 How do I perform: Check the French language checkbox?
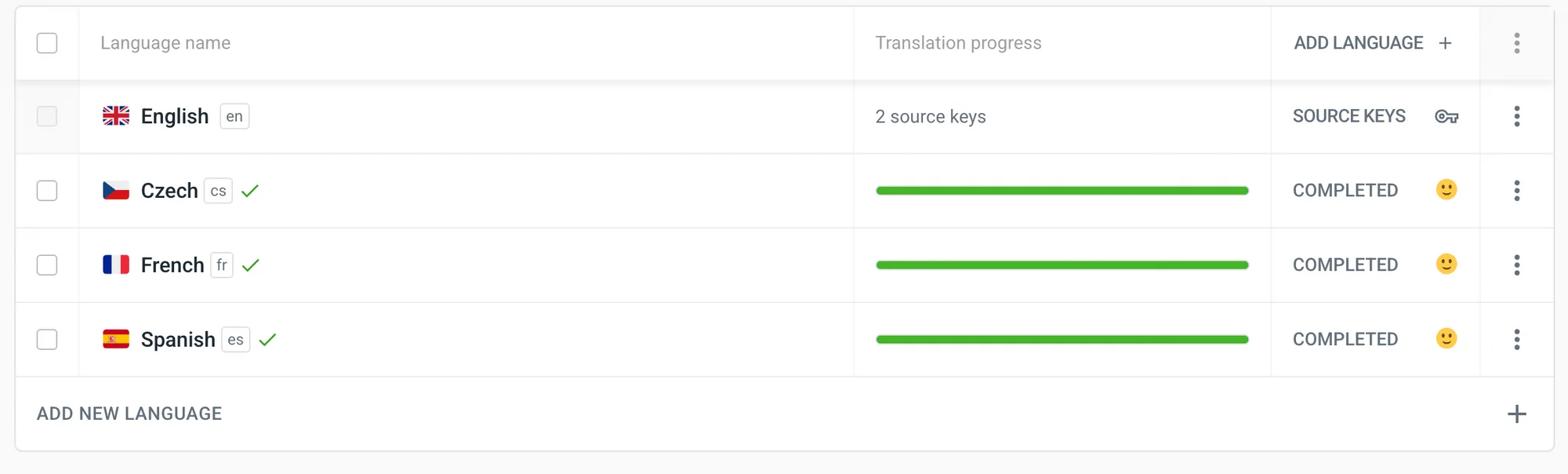coord(47,265)
